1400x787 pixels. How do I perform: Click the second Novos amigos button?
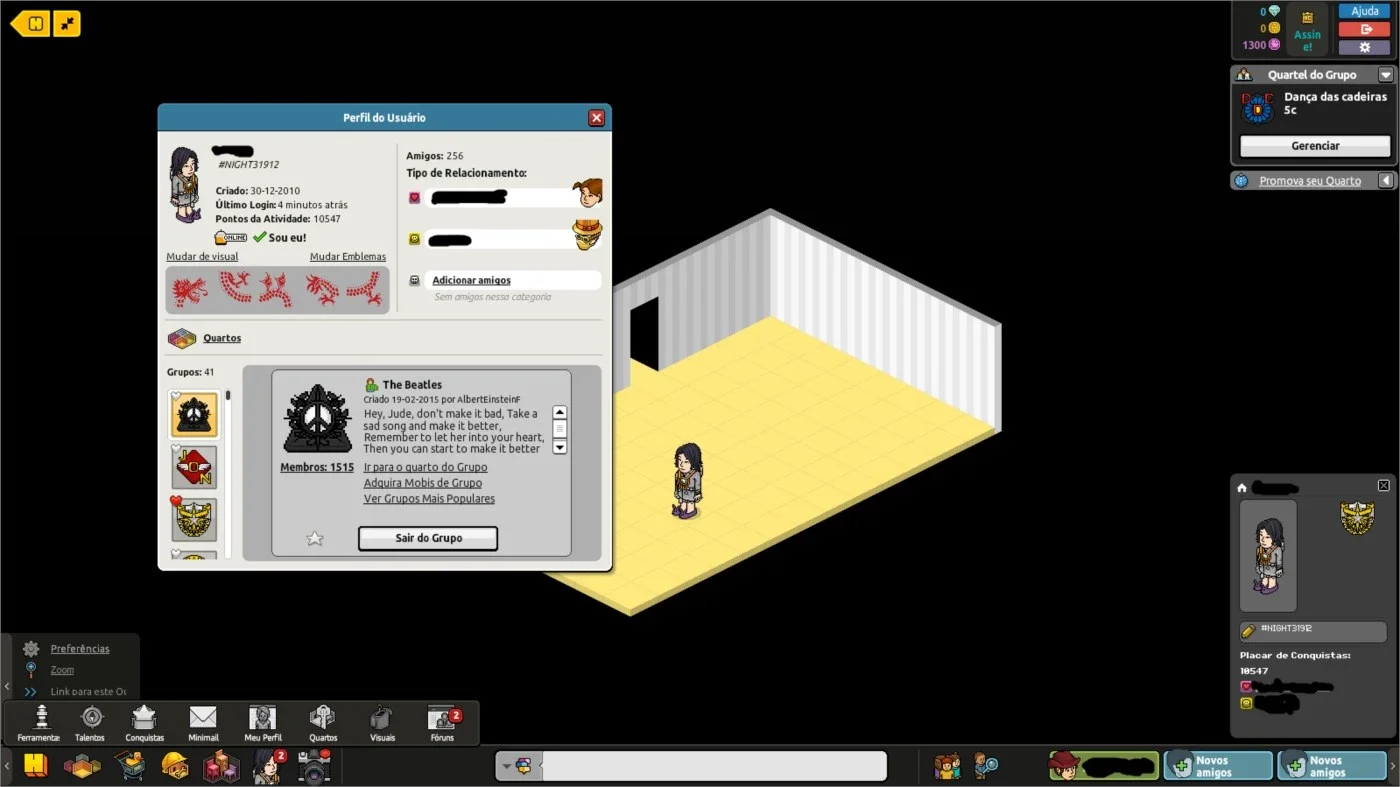[1332, 766]
